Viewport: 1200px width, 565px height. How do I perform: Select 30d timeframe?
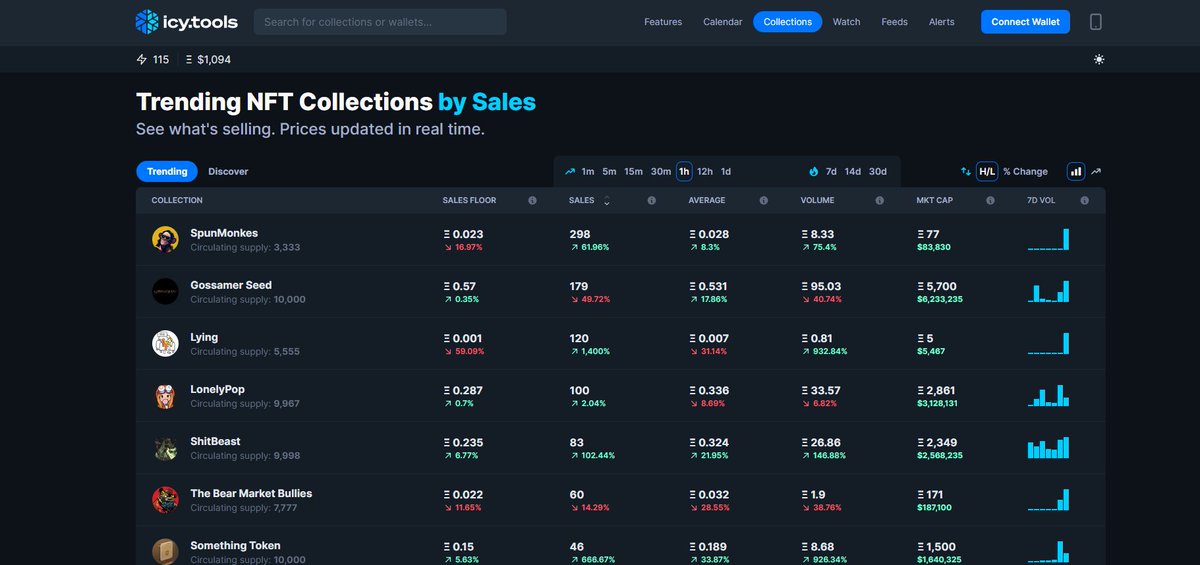click(878, 172)
